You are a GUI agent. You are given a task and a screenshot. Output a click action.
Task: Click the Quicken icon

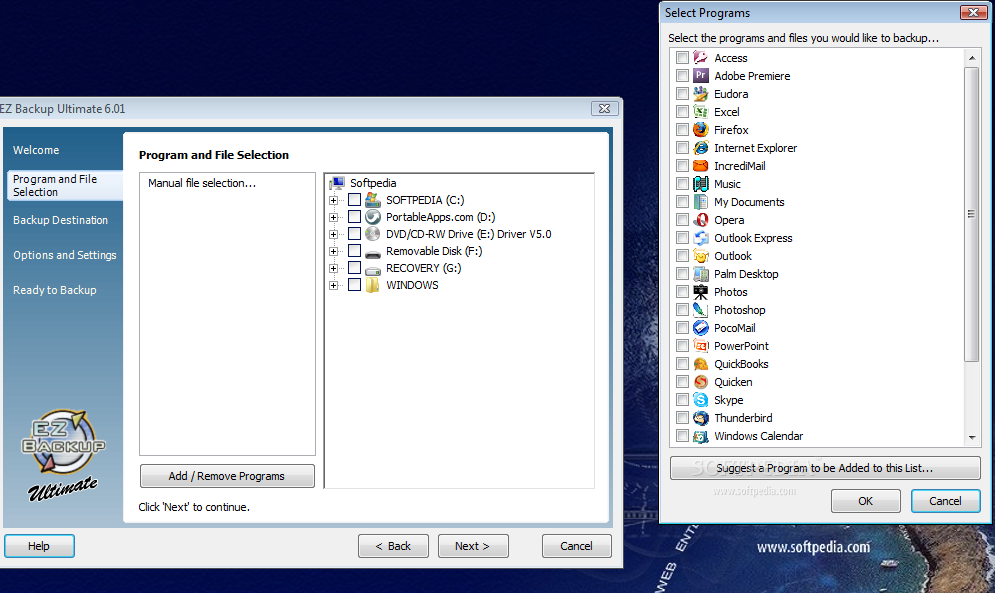tap(701, 382)
